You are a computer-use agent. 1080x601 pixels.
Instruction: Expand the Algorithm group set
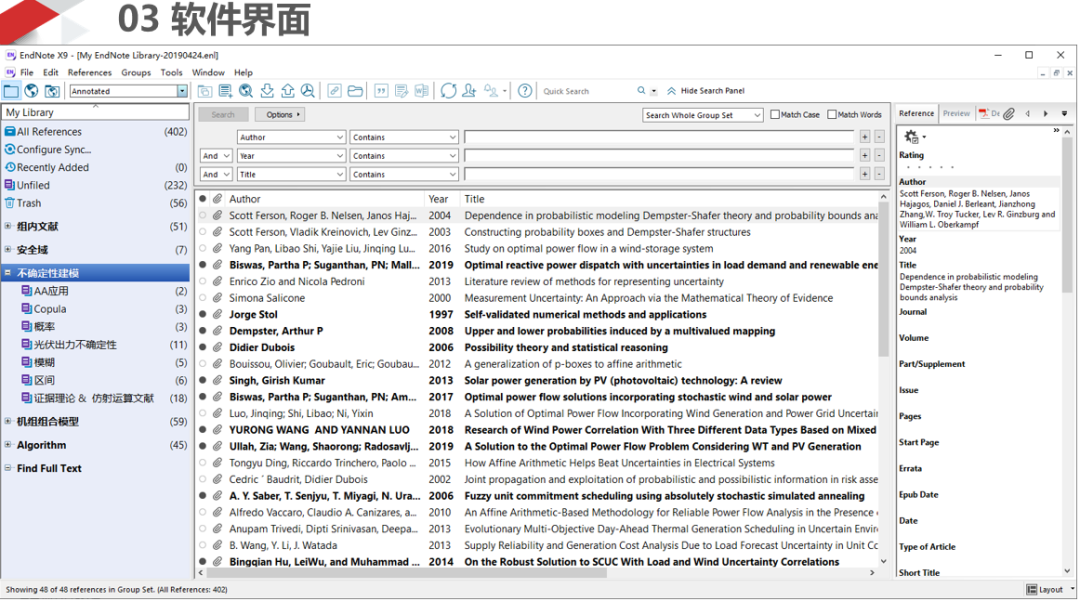click(x=8, y=445)
